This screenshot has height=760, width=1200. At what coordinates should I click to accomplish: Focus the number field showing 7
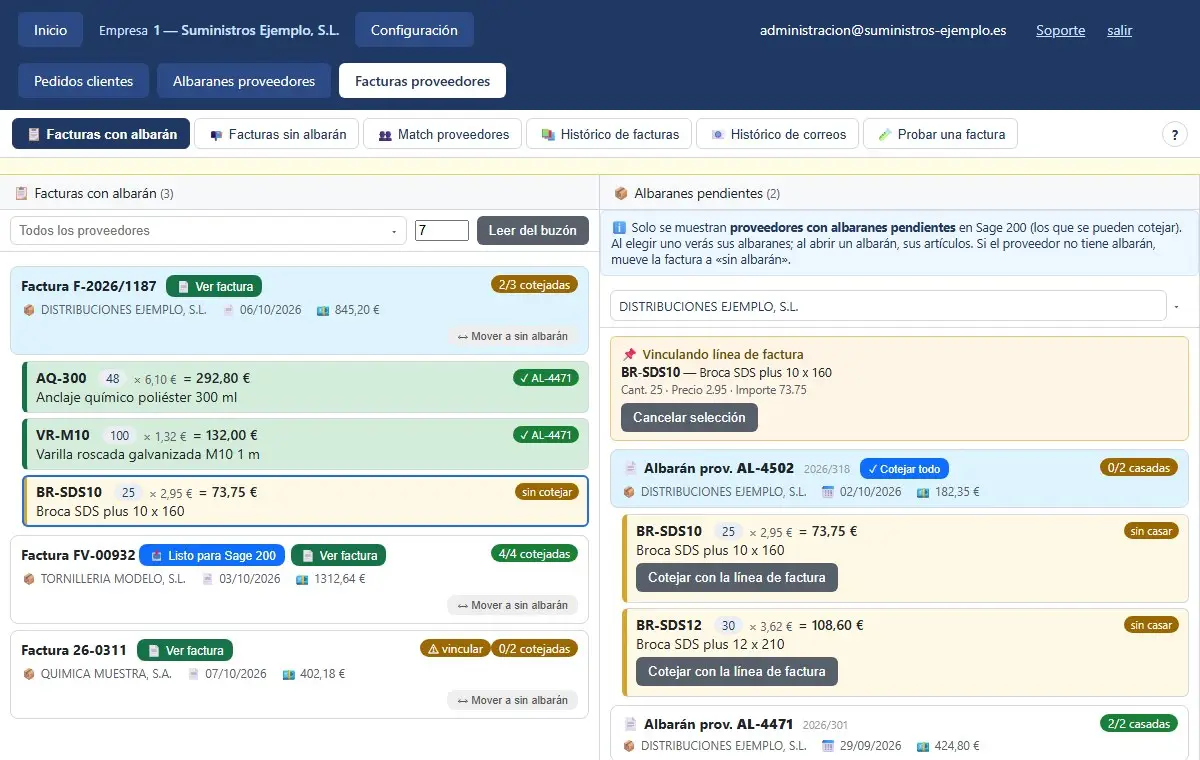point(442,230)
